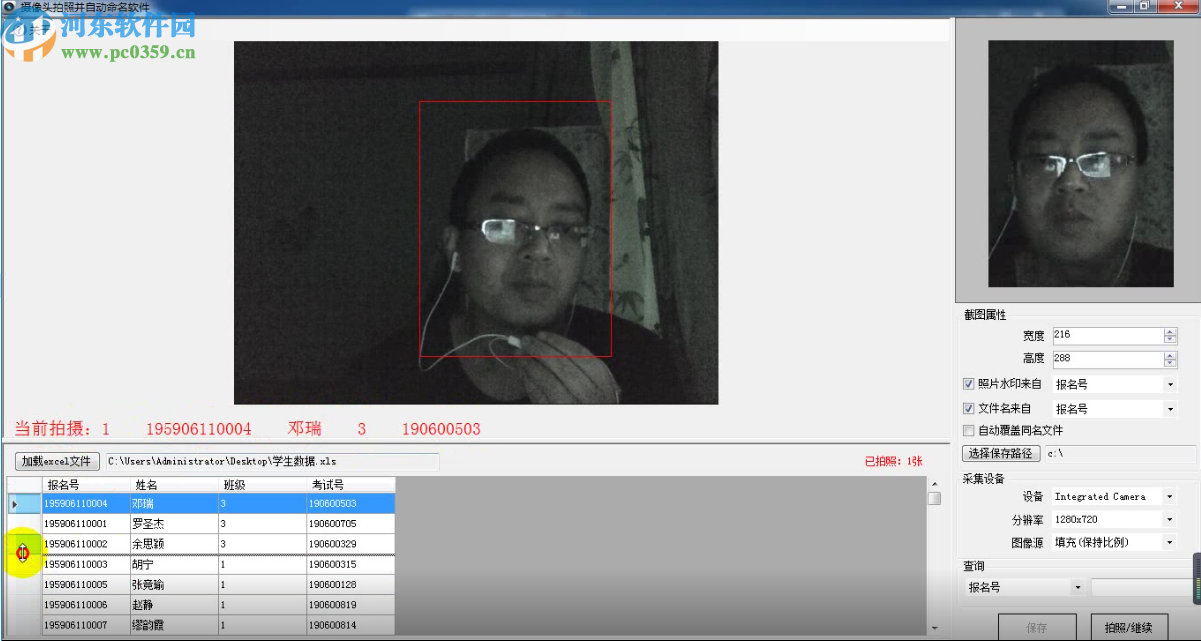Screen dimensions: 1201x641
Task: Decrease the 高度 value with the down arrow
Action: (1170, 363)
